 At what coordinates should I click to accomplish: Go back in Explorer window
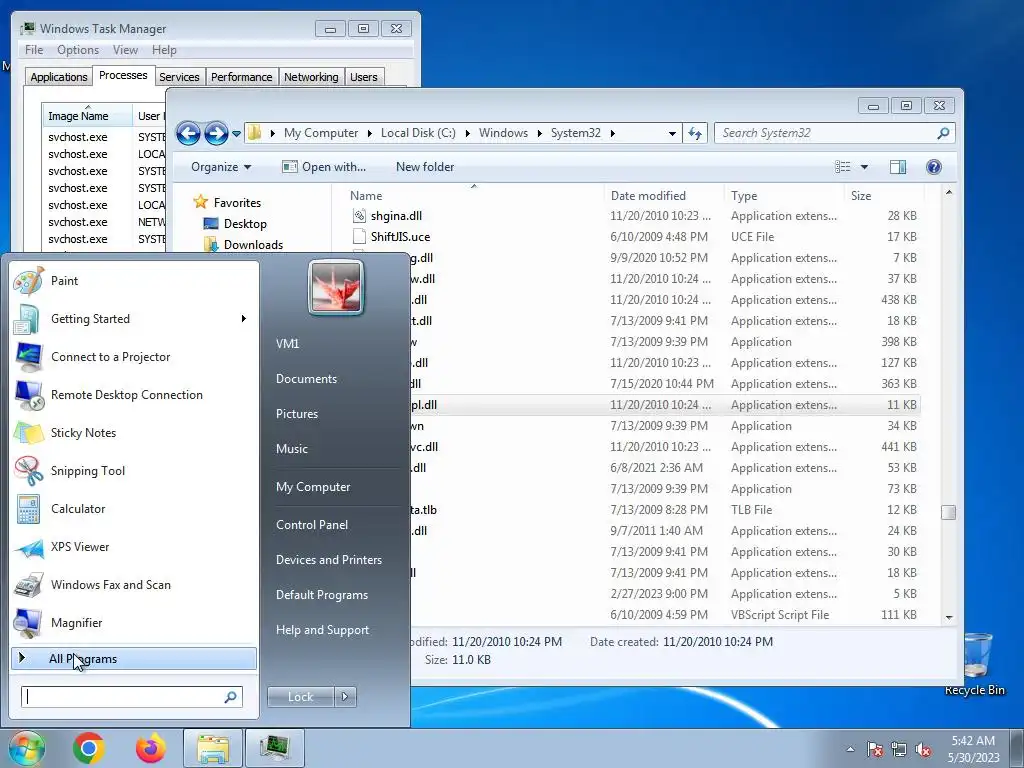(x=188, y=133)
